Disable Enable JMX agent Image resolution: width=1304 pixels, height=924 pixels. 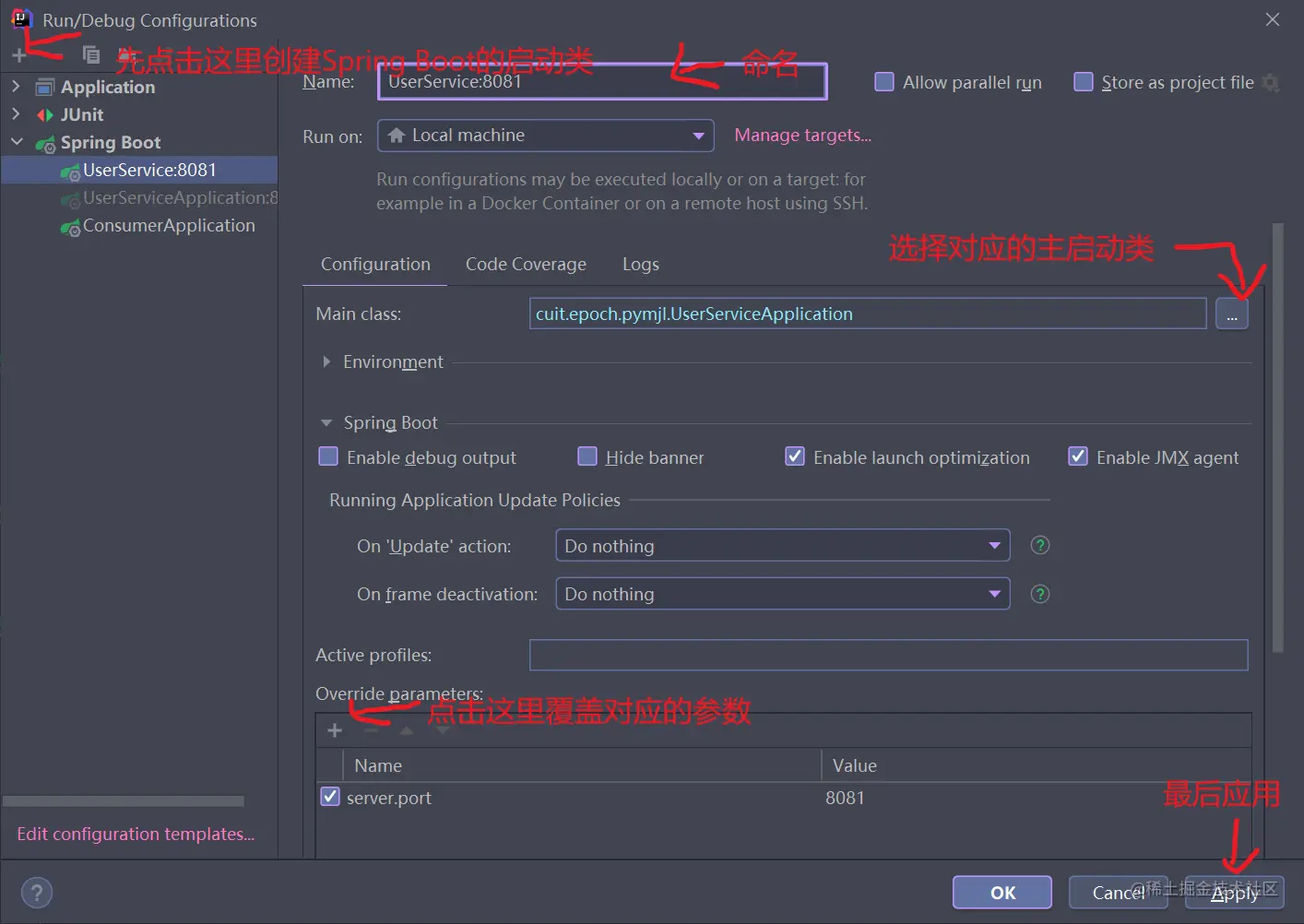(x=1078, y=456)
